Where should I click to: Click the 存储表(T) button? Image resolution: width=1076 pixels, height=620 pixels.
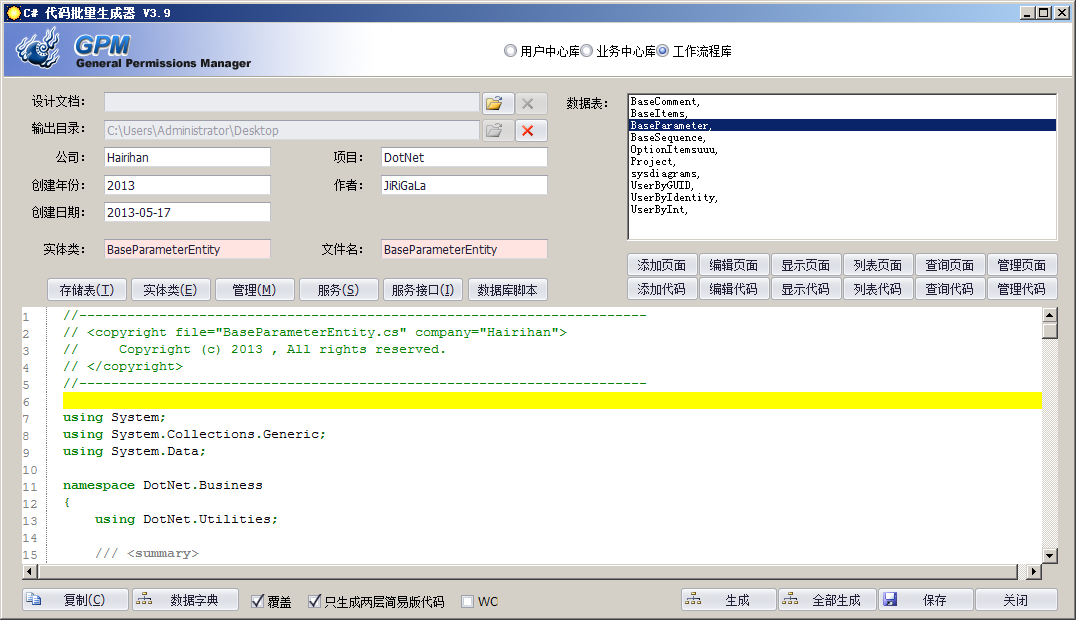pyautogui.click(x=87, y=290)
